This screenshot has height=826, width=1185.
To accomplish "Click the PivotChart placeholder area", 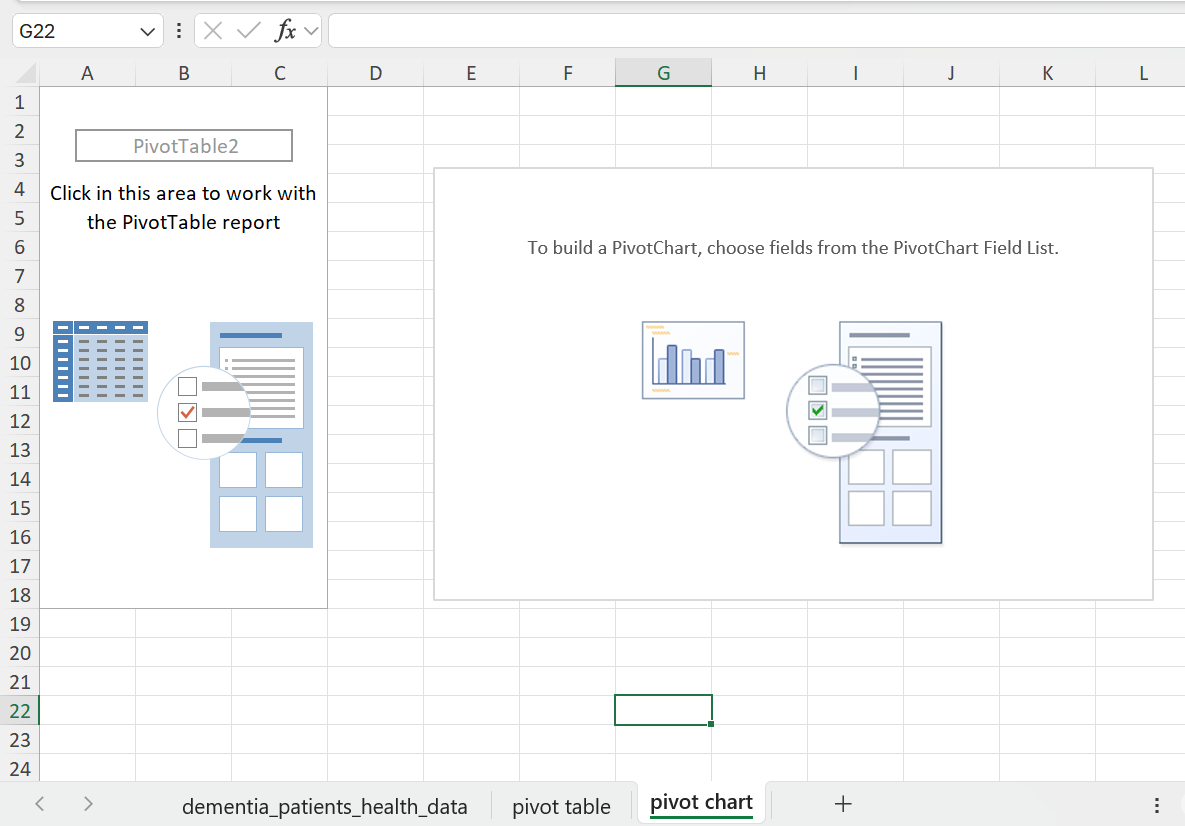I will pos(793,383).
